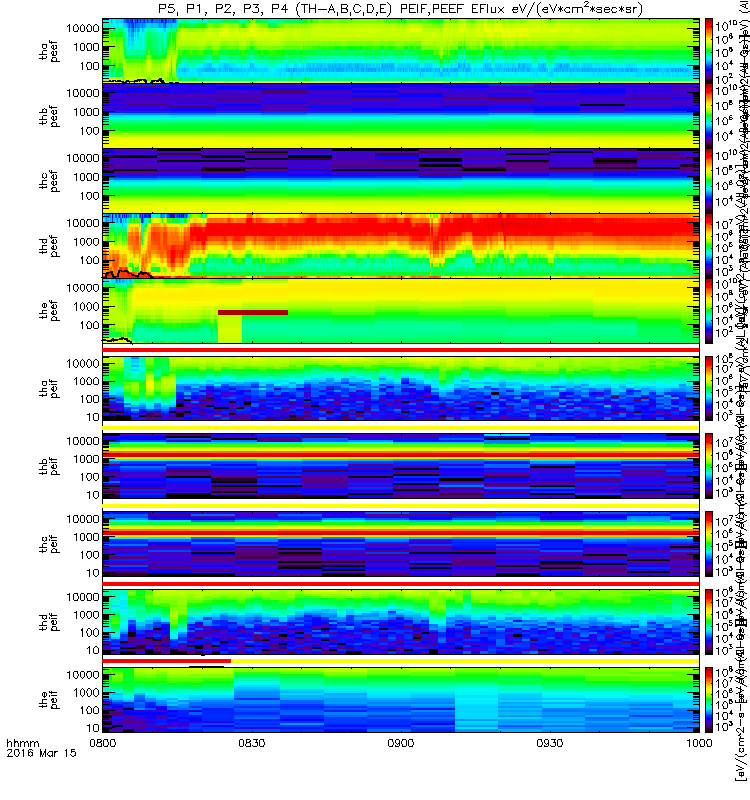Screen dimensions: 750x800
Task: Click the thb peef spectrogram panel
Action: (401, 116)
